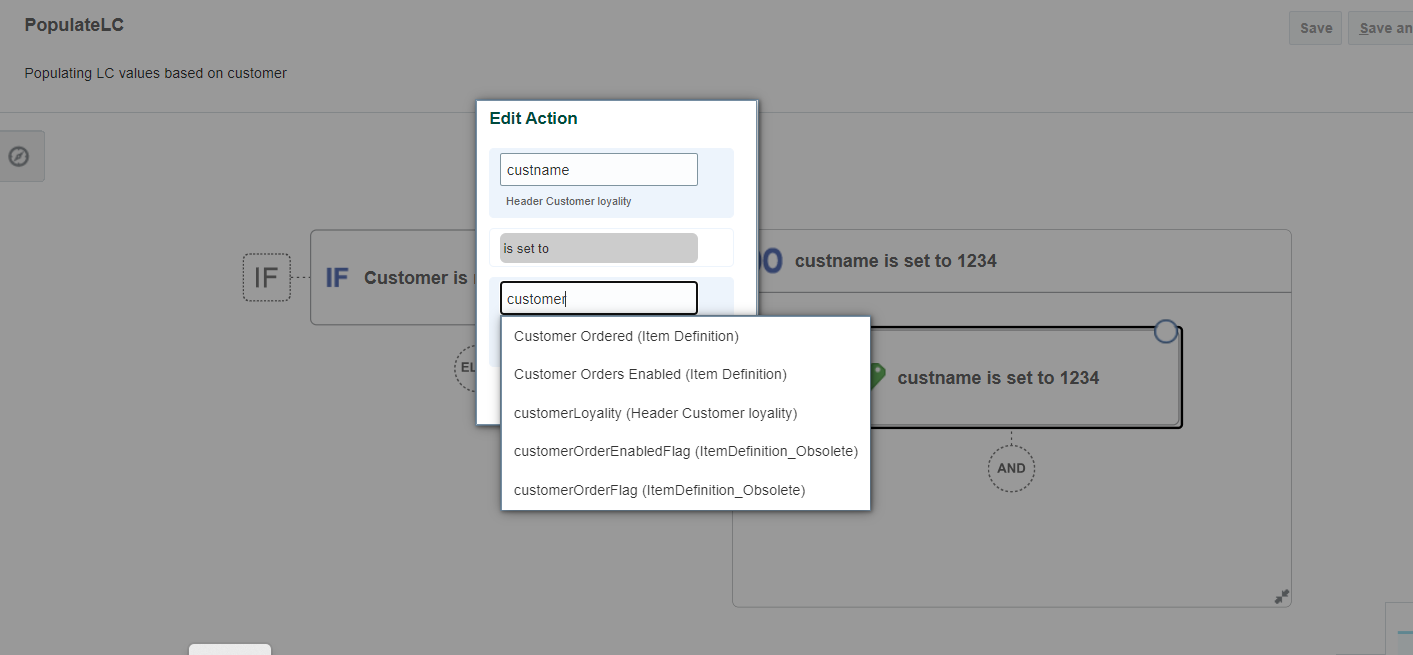1413x655 pixels.
Task: Click the blue IF icon on condition block
Action: [337, 277]
